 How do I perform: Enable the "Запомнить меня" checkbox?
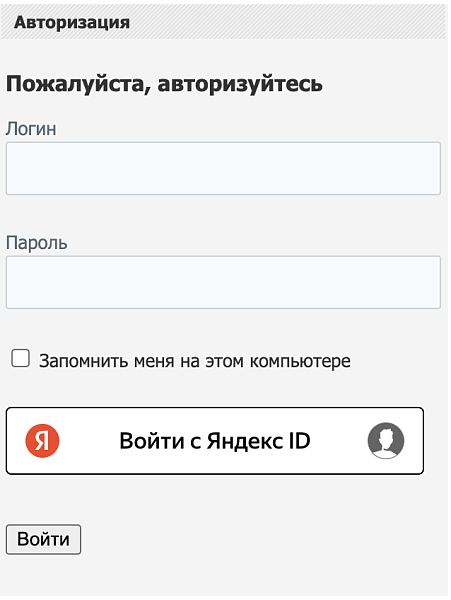point(20,359)
